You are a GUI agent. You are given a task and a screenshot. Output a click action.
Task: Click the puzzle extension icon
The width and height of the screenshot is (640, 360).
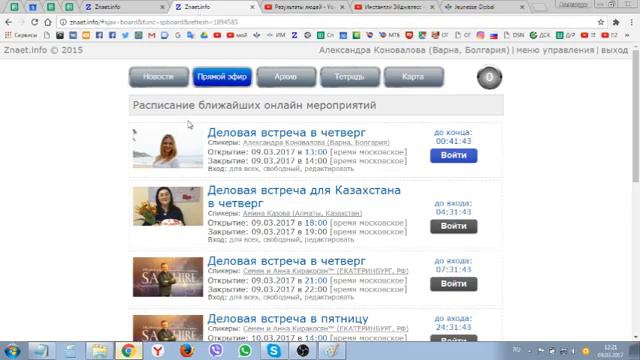pos(616,22)
